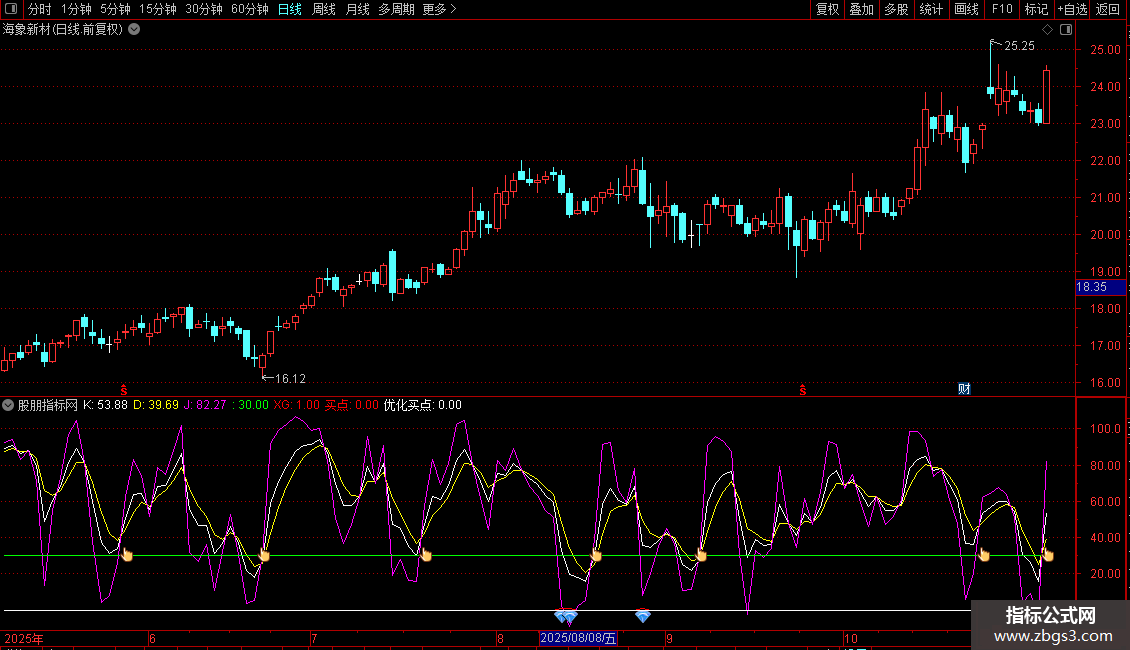Click the red S marker near May
This screenshot has height=650, width=1130.
pyautogui.click(x=124, y=390)
